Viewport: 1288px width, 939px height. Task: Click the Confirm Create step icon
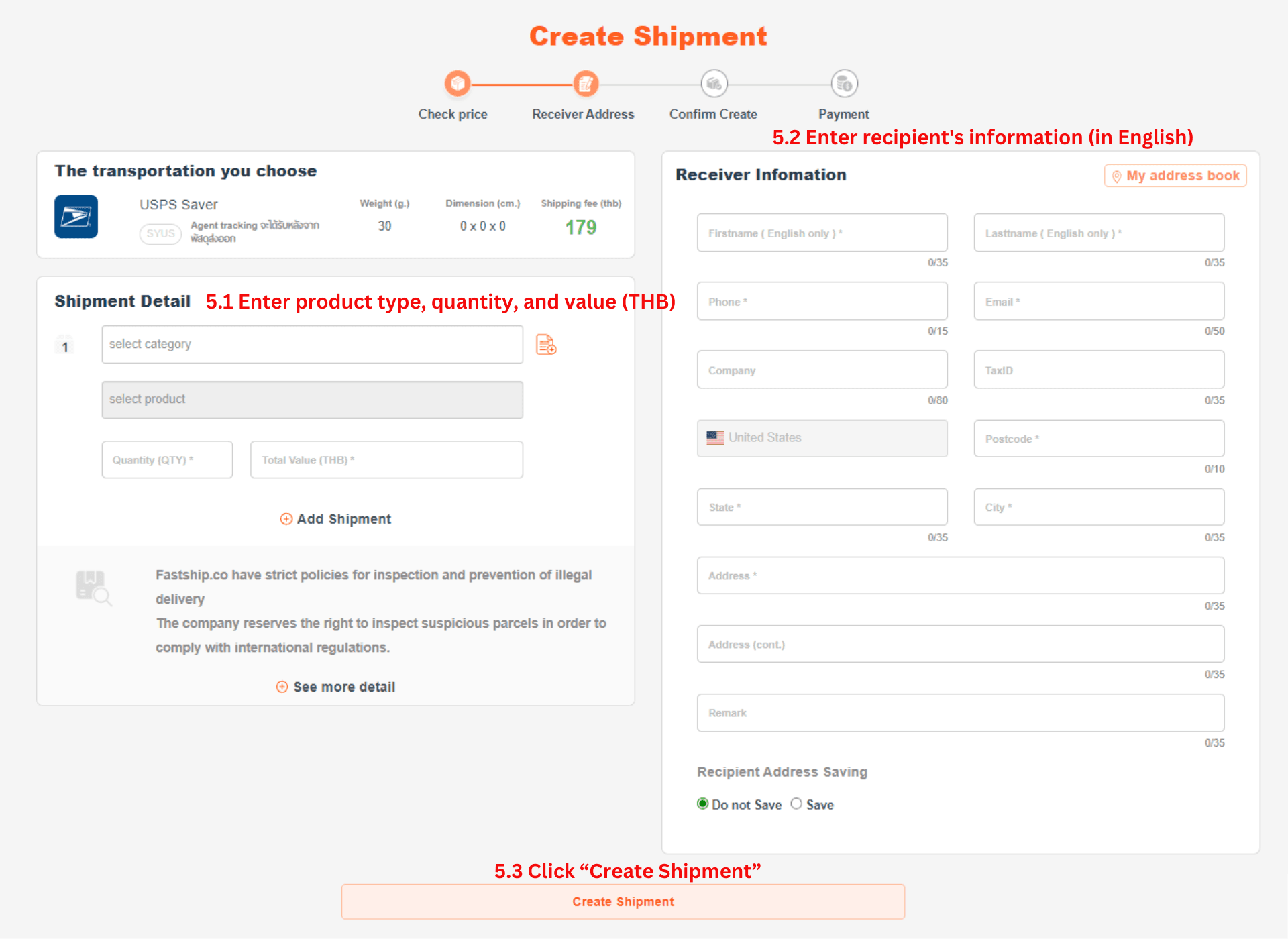[x=714, y=84]
